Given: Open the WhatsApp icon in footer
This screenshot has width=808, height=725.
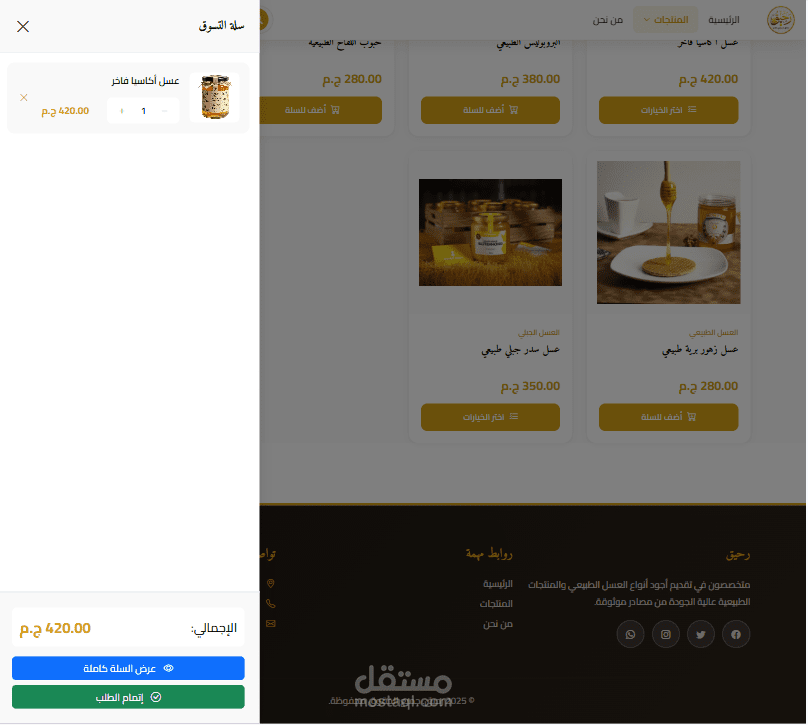Looking at the screenshot, I should [x=630, y=634].
